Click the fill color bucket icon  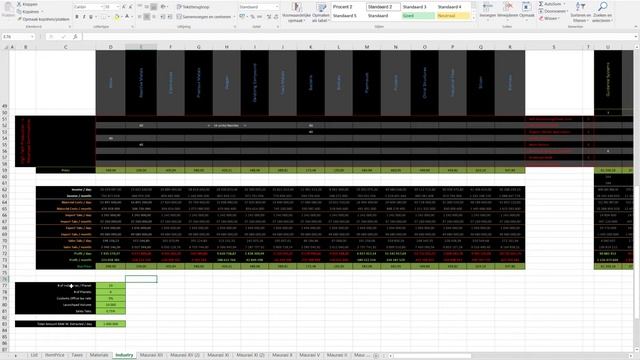(117, 17)
